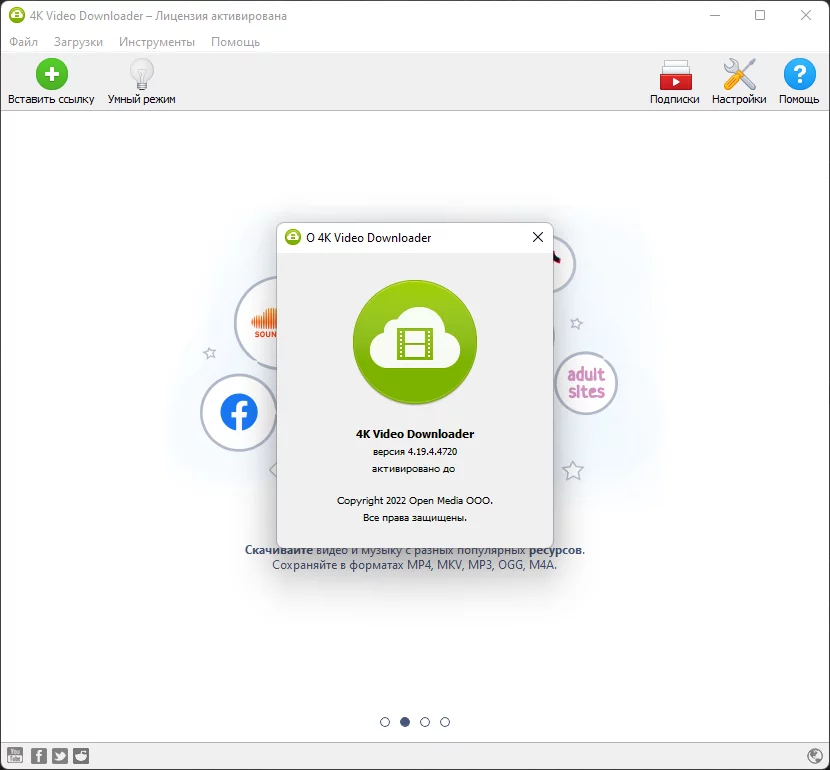Select the second slideshow page dot
The width and height of the screenshot is (830, 770).
point(405,722)
